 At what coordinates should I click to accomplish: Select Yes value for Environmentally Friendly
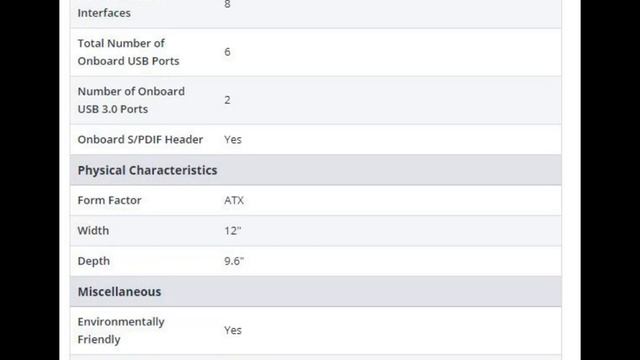pos(233,330)
